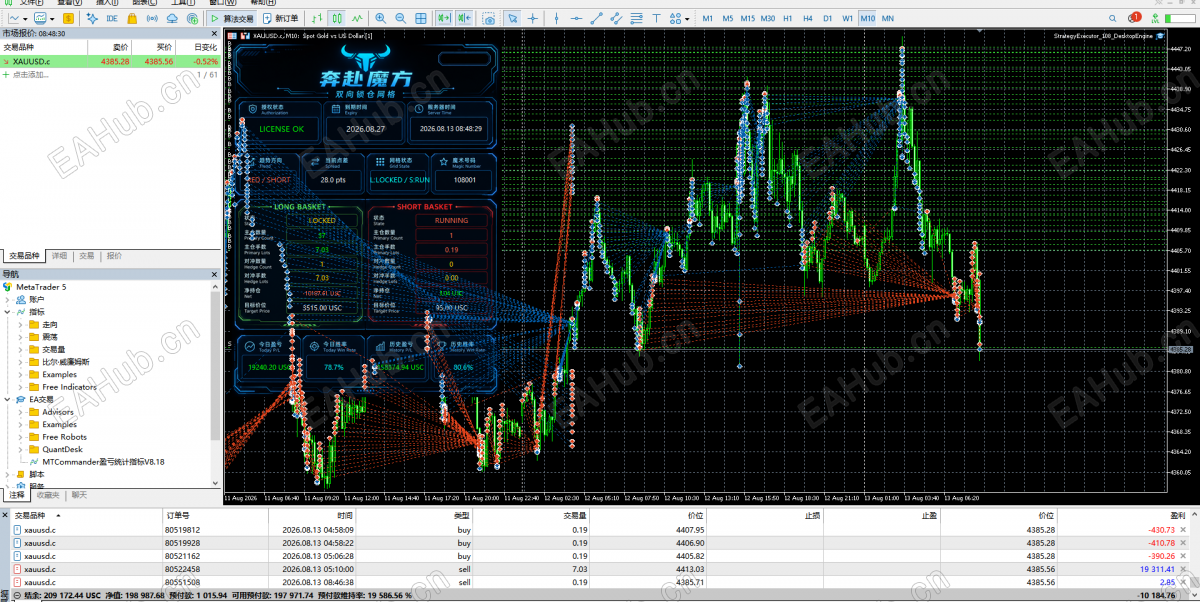Select the arrow cursor tool
The width and height of the screenshot is (1200, 602).
coord(512,18)
